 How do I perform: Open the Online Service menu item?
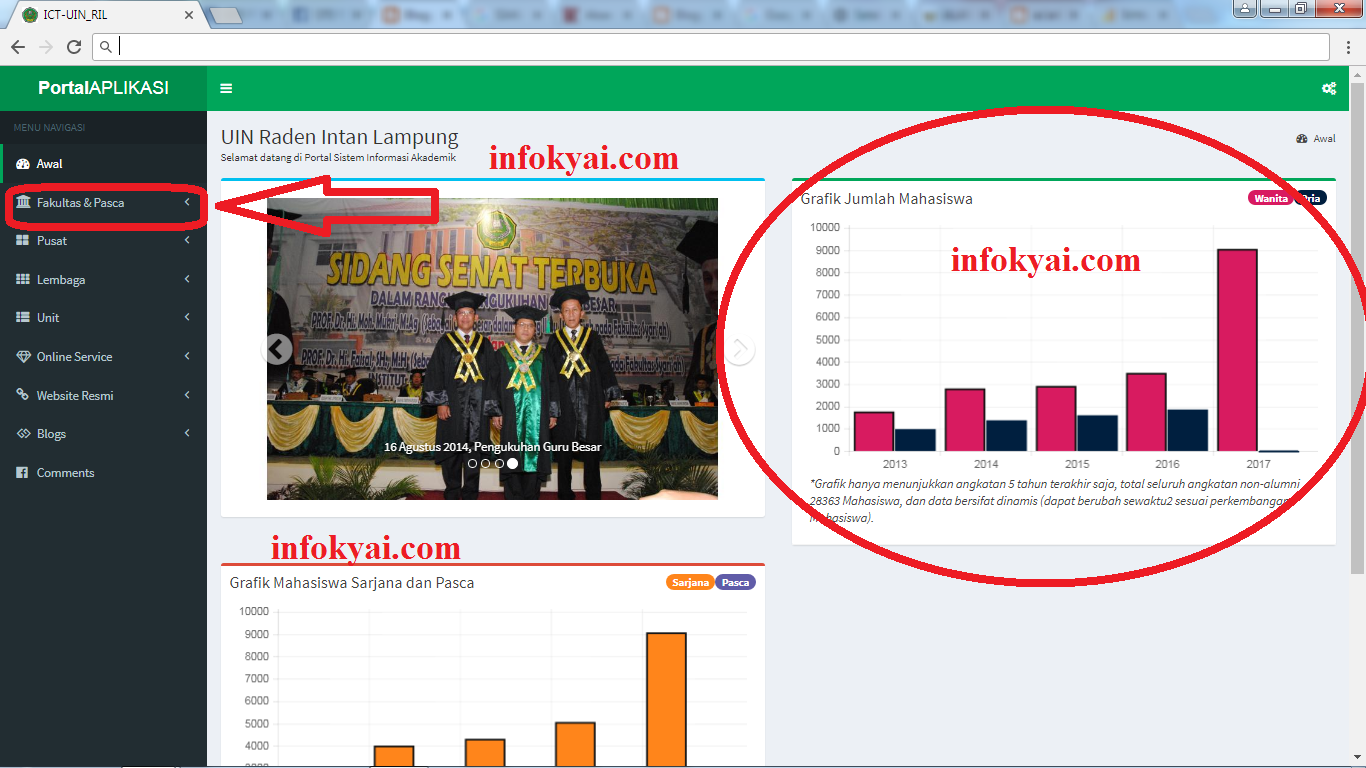(103, 357)
